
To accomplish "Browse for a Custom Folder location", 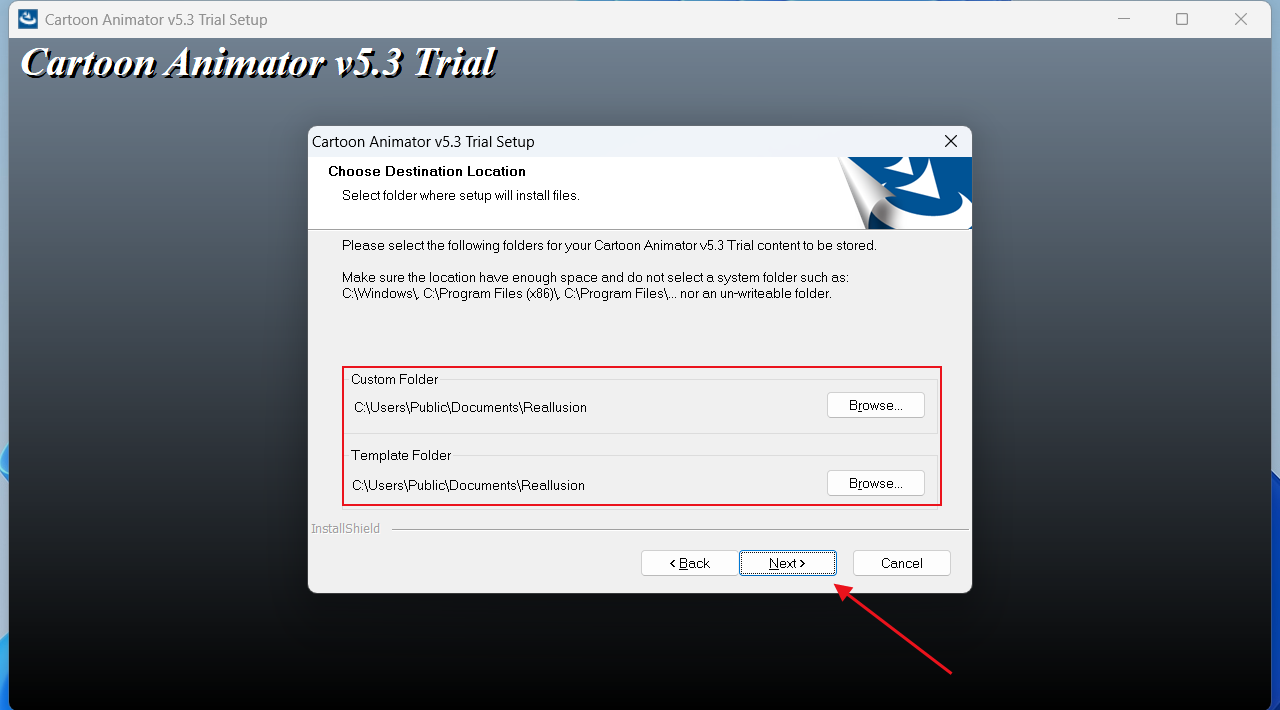I will point(876,405).
